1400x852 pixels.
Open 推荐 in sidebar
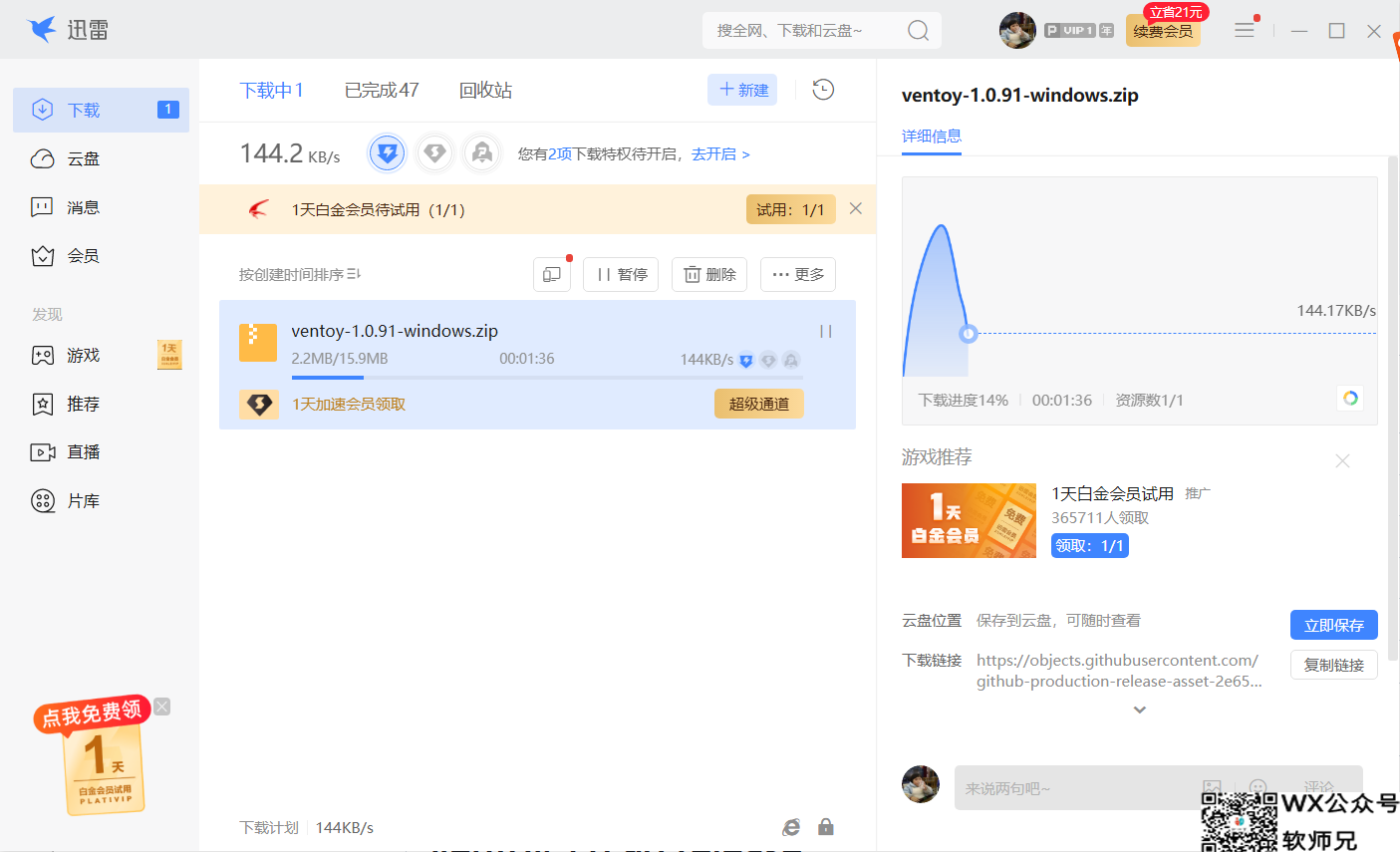pos(101,404)
